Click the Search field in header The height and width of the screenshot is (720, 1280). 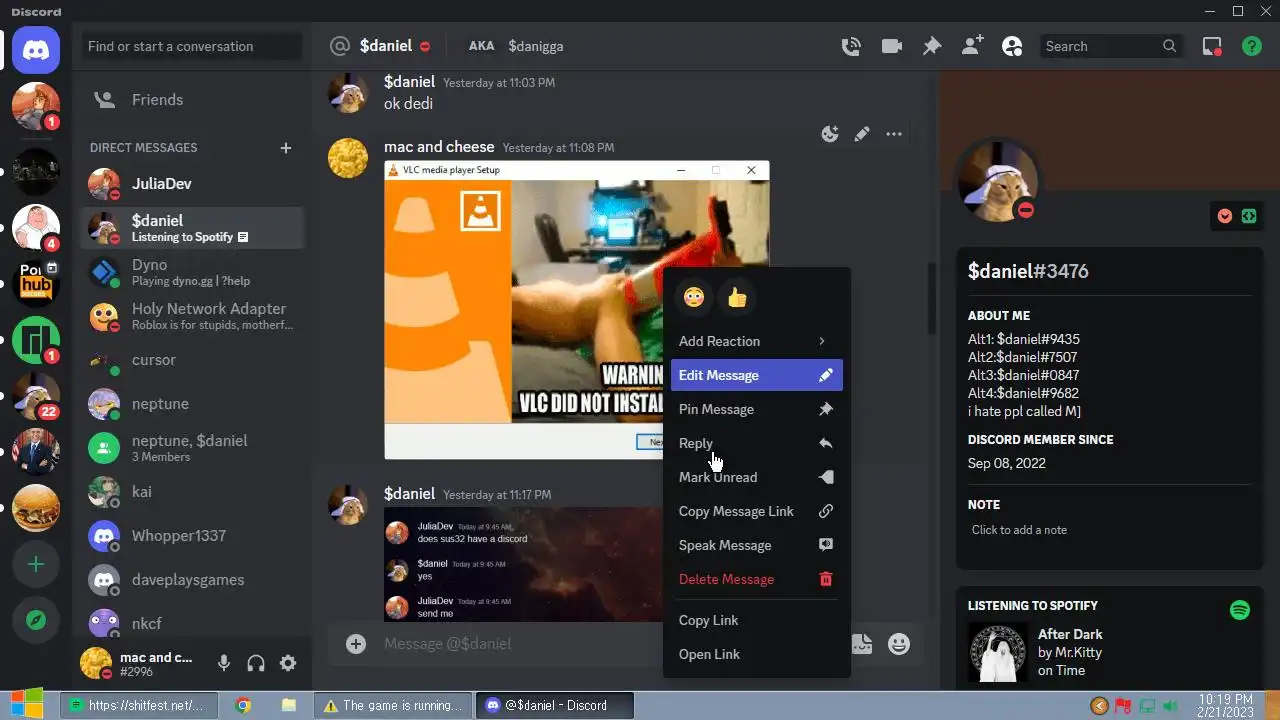coord(1110,46)
